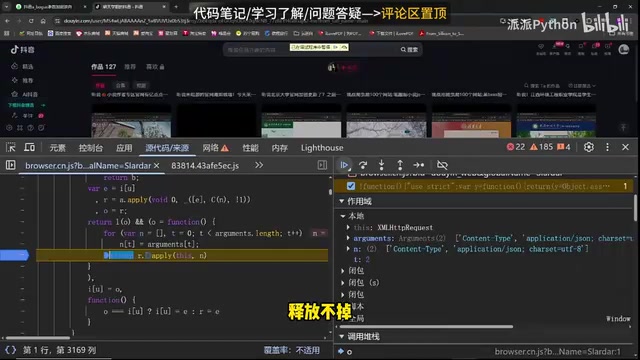Click the horizontal scrollbar in scope pane

pyautogui.click(x=426, y=327)
